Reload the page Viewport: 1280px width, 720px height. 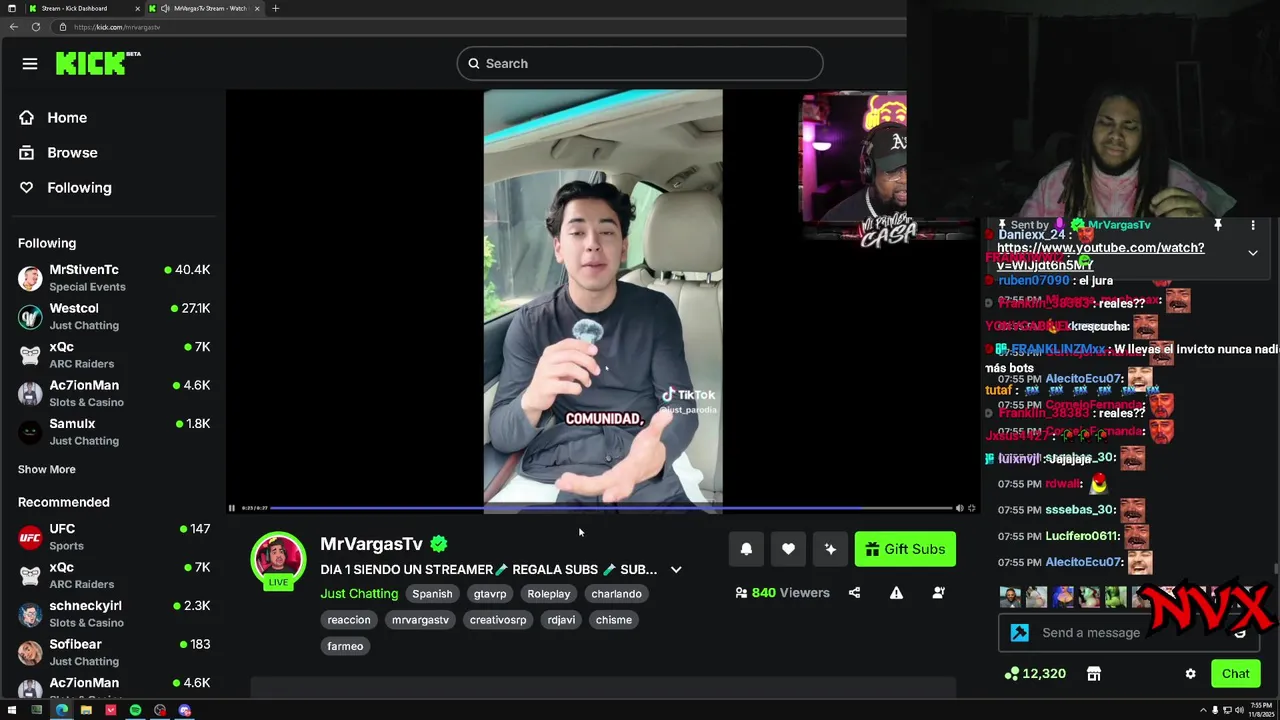(x=36, y=27)
